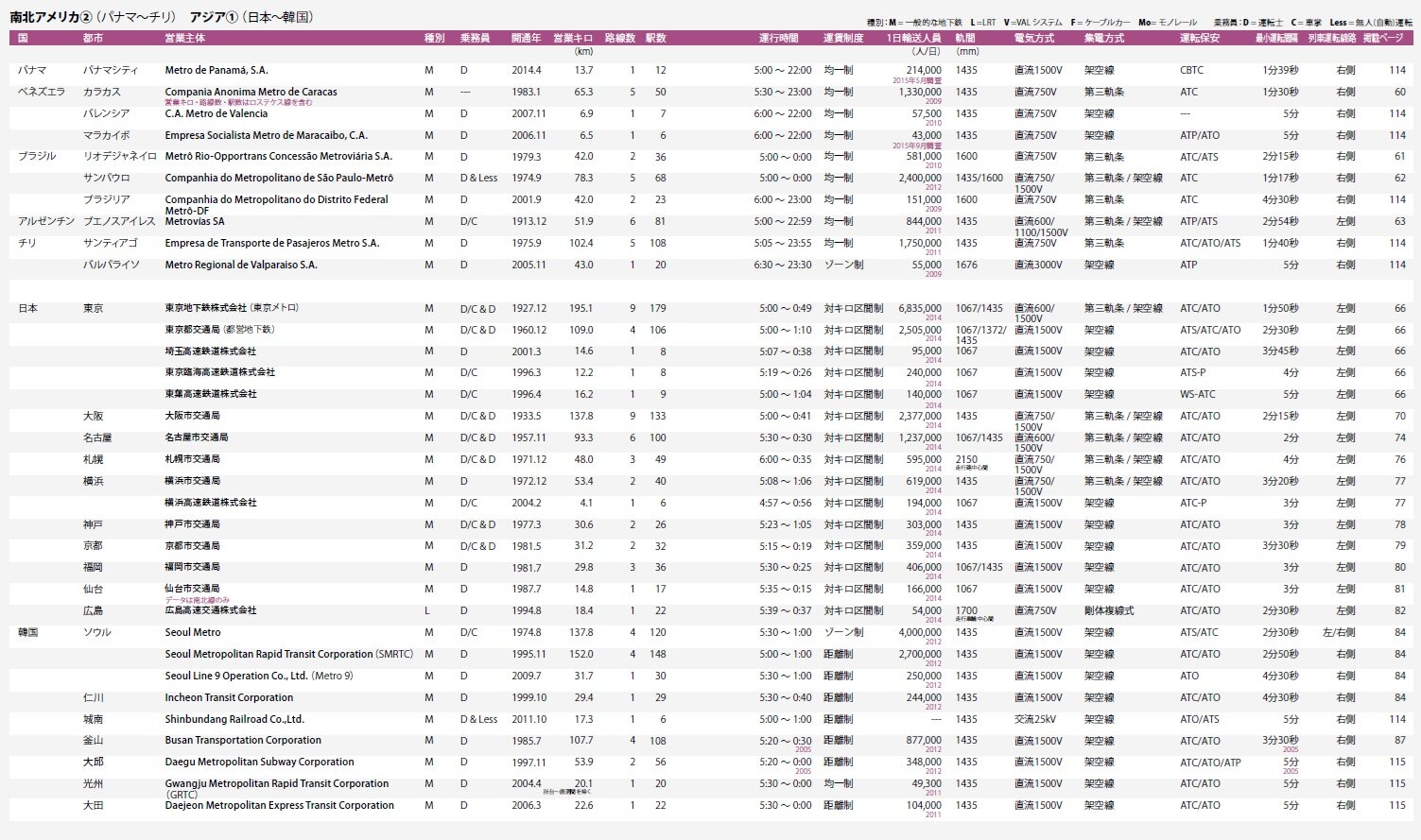This screenshot has width=1421, height=840.
Task: Select operator Metro de Panamá, S.A.
Action: [217, 71]
